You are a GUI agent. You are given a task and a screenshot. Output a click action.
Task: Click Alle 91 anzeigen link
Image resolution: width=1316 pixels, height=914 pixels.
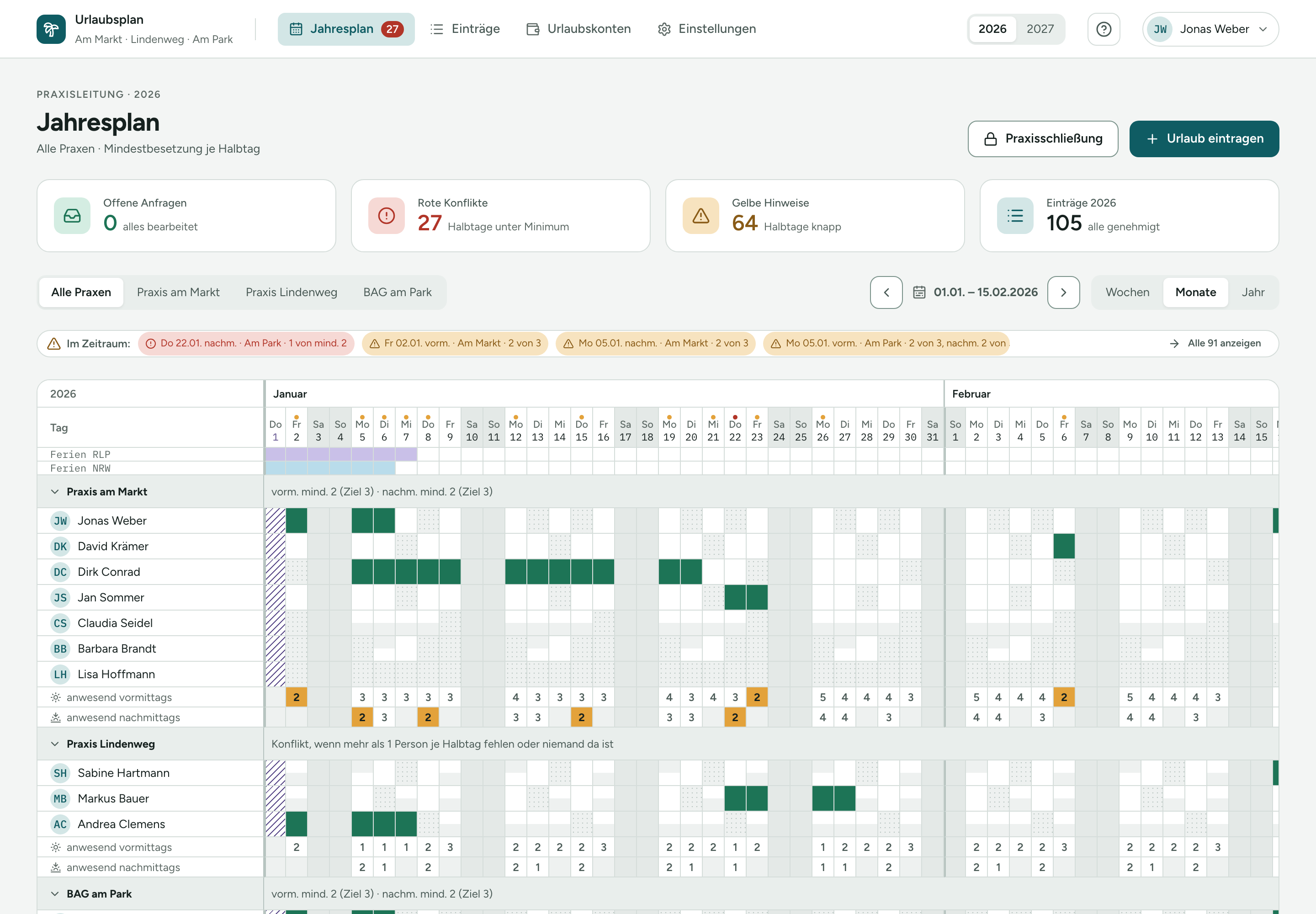click(x=1215, y=344)
